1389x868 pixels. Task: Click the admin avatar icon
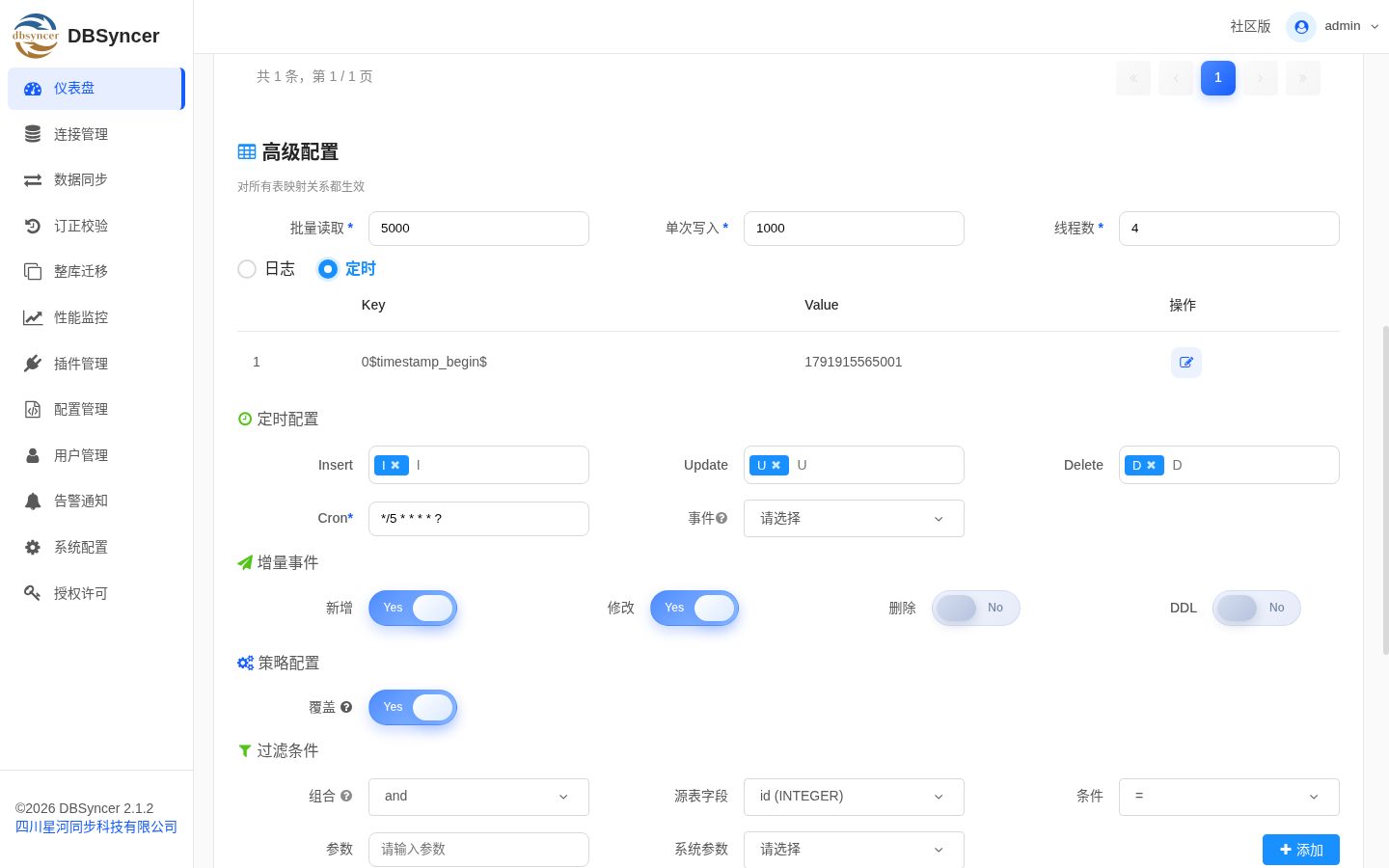(1301, 27)
